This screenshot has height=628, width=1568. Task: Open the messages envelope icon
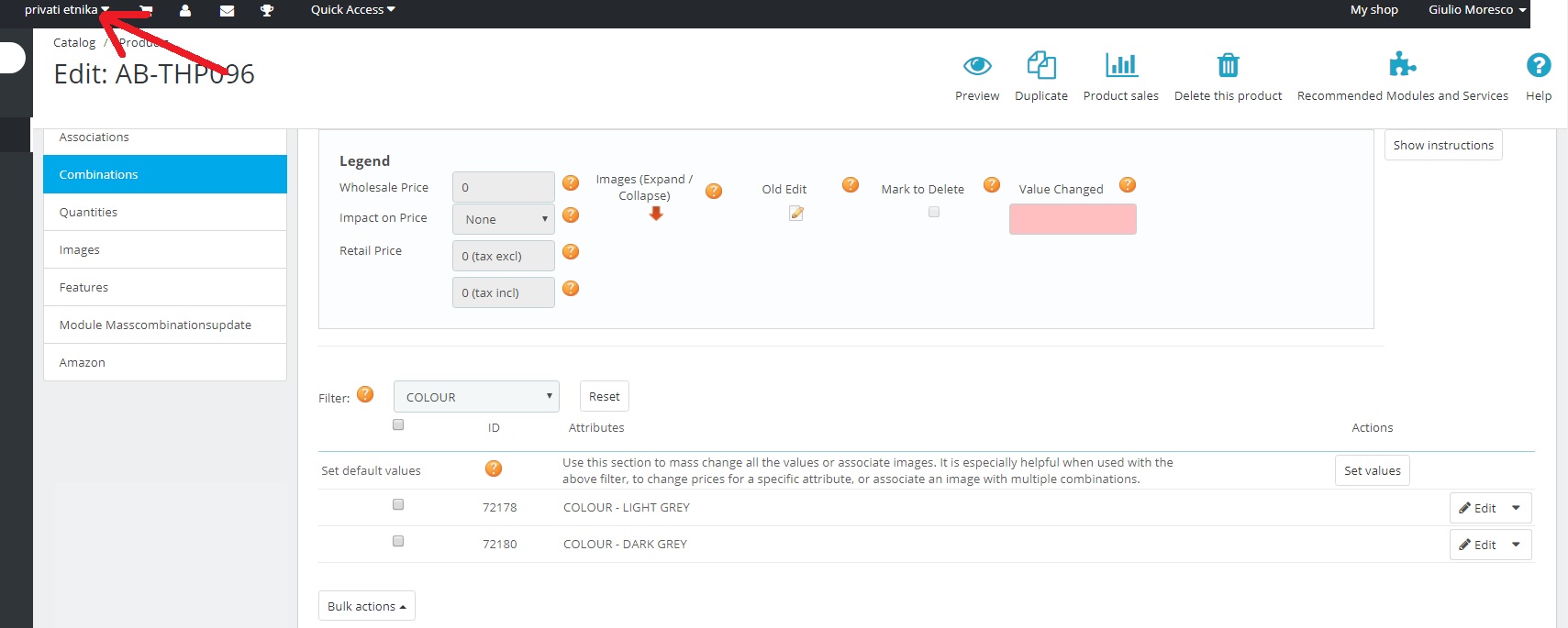[x=227, y=10]
